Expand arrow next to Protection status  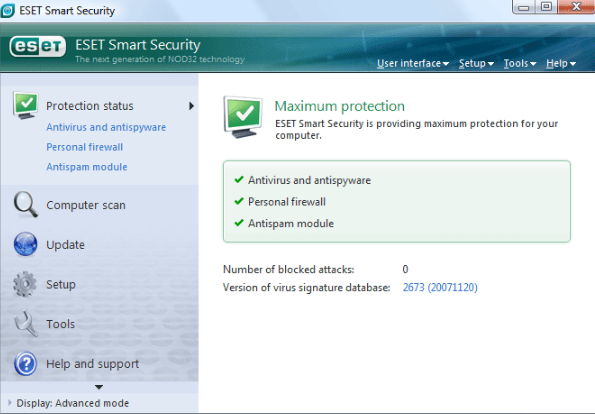coord(192,106)
